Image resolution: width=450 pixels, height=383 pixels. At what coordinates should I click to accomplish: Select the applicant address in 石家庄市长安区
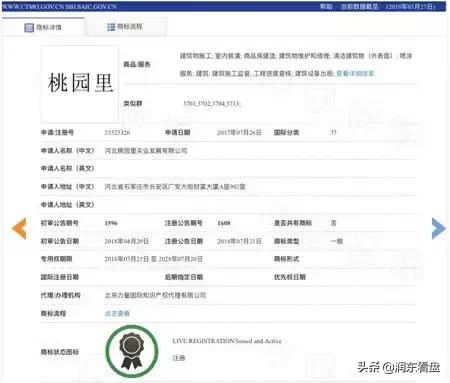click(175, 187)
